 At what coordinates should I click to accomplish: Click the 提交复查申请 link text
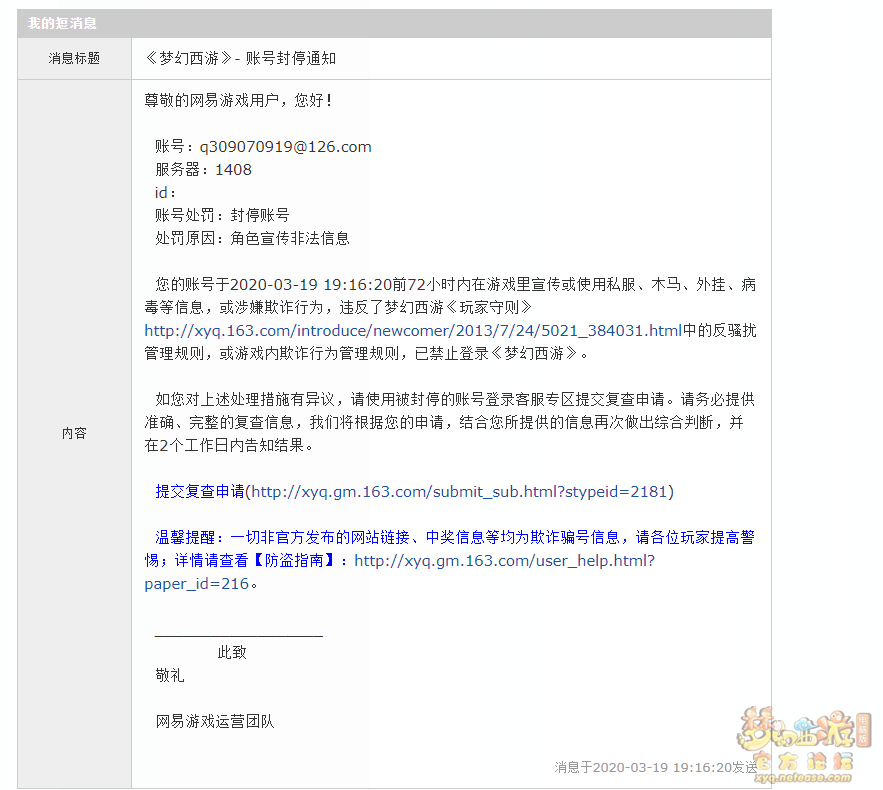[x=200, y=492]
